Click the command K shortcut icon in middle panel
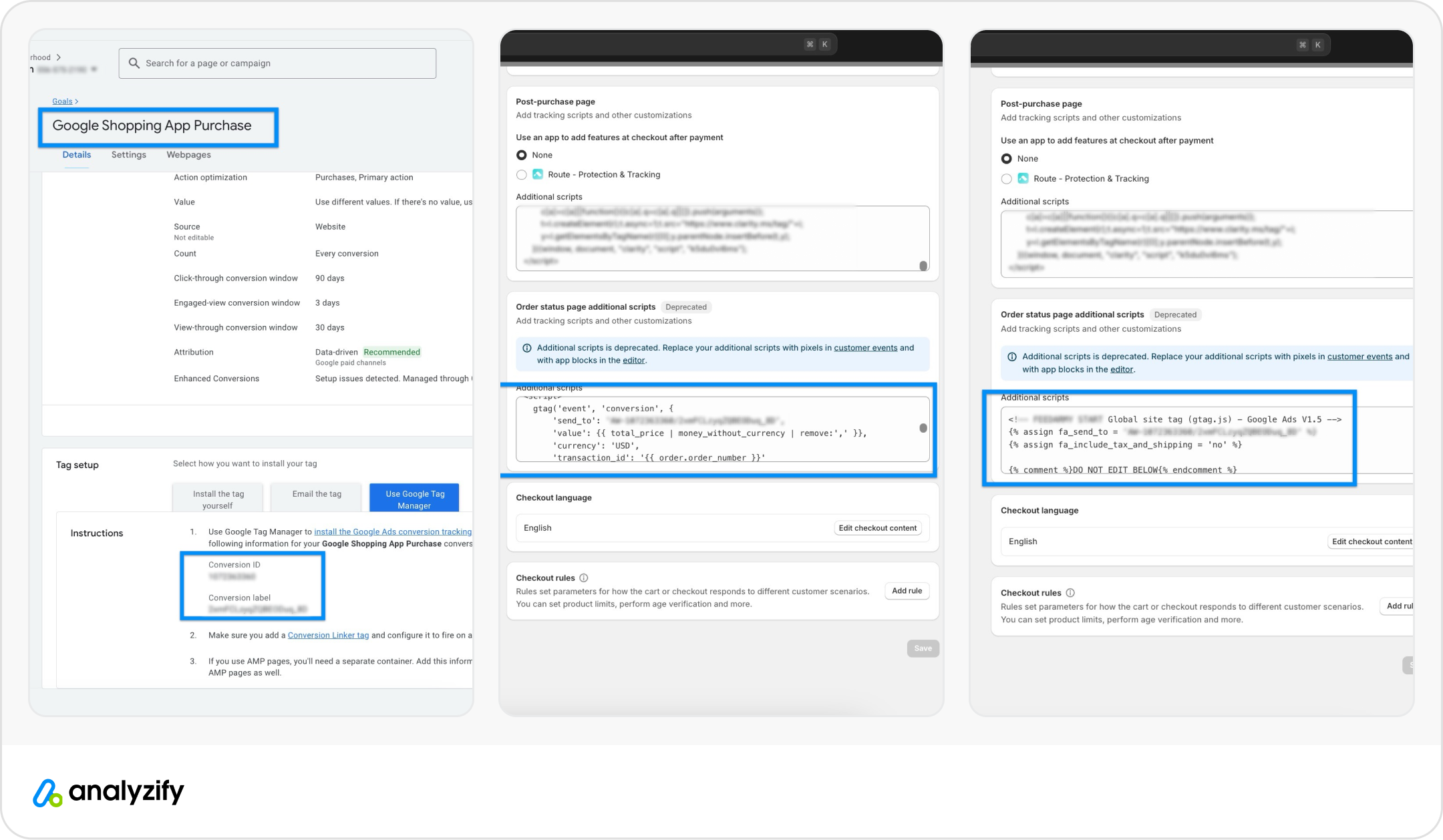 (x=810, y=44)
